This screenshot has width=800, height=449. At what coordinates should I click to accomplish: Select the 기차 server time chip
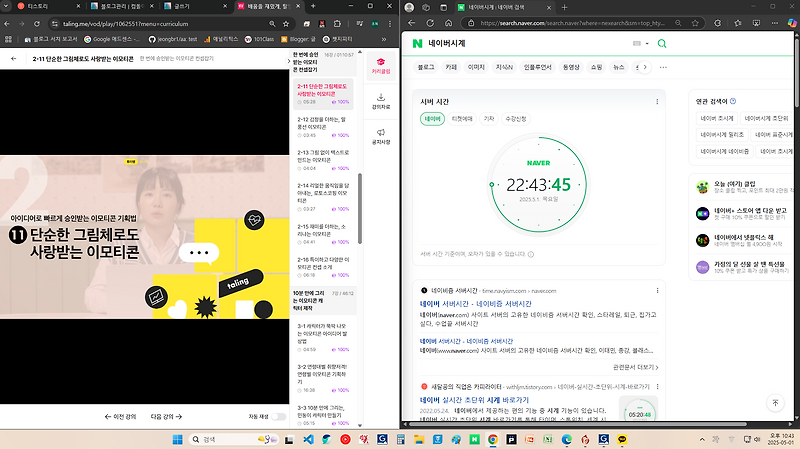489,119
